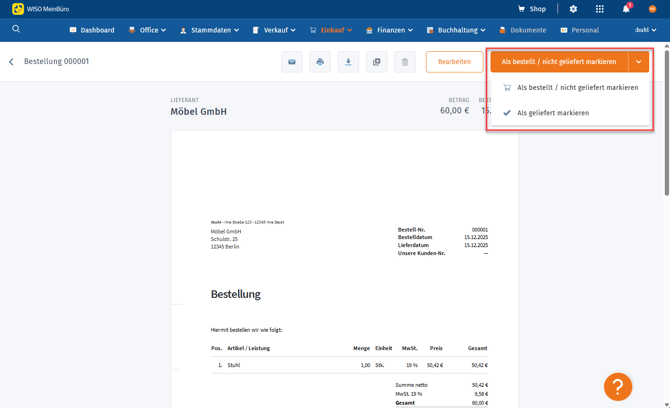Choose 'Als bestellt / nicht geliefert markieren' in dropdown list

[x=577, y=88]
